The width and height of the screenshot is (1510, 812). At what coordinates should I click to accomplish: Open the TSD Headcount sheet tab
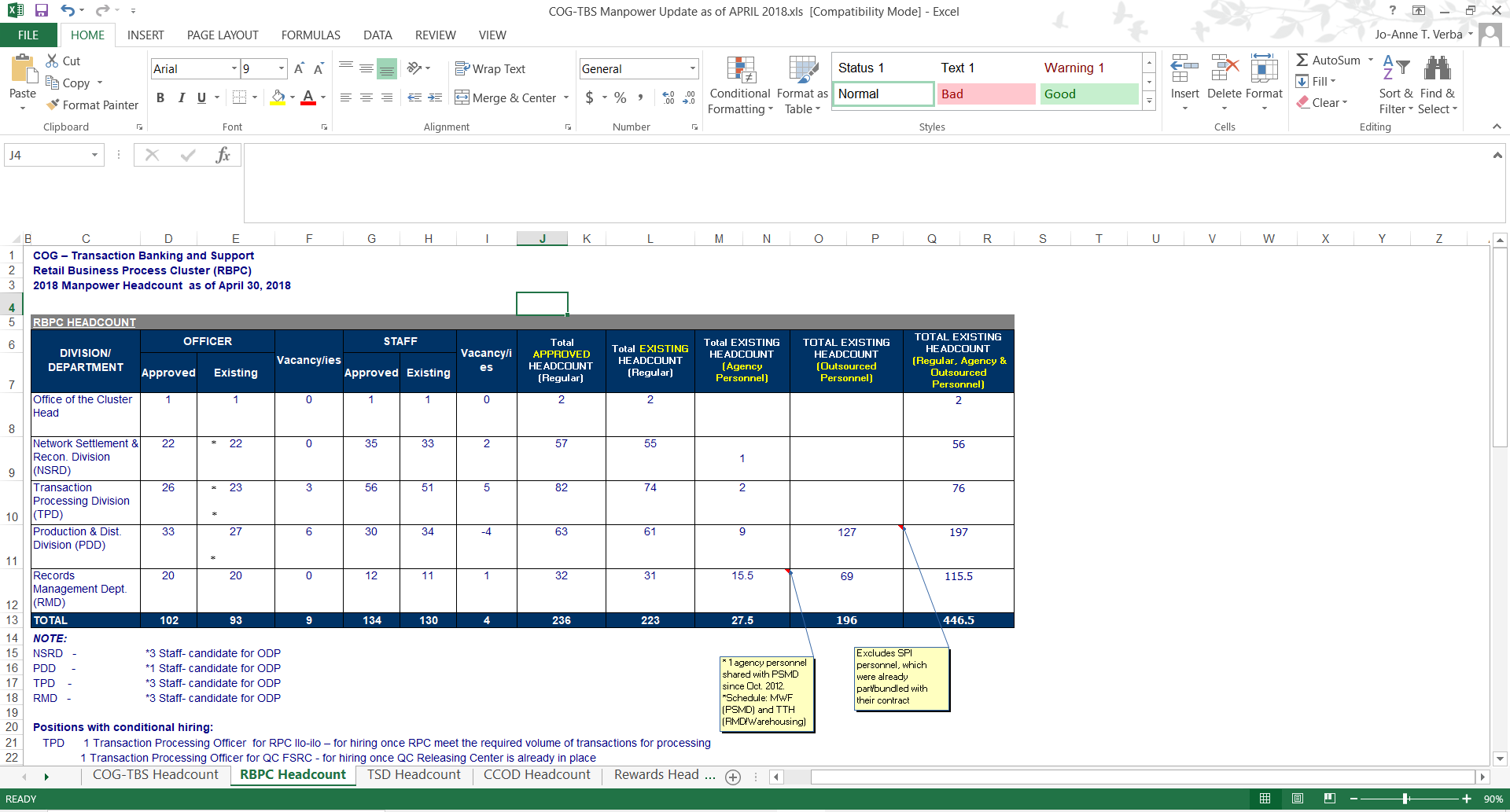coord(414,775)
